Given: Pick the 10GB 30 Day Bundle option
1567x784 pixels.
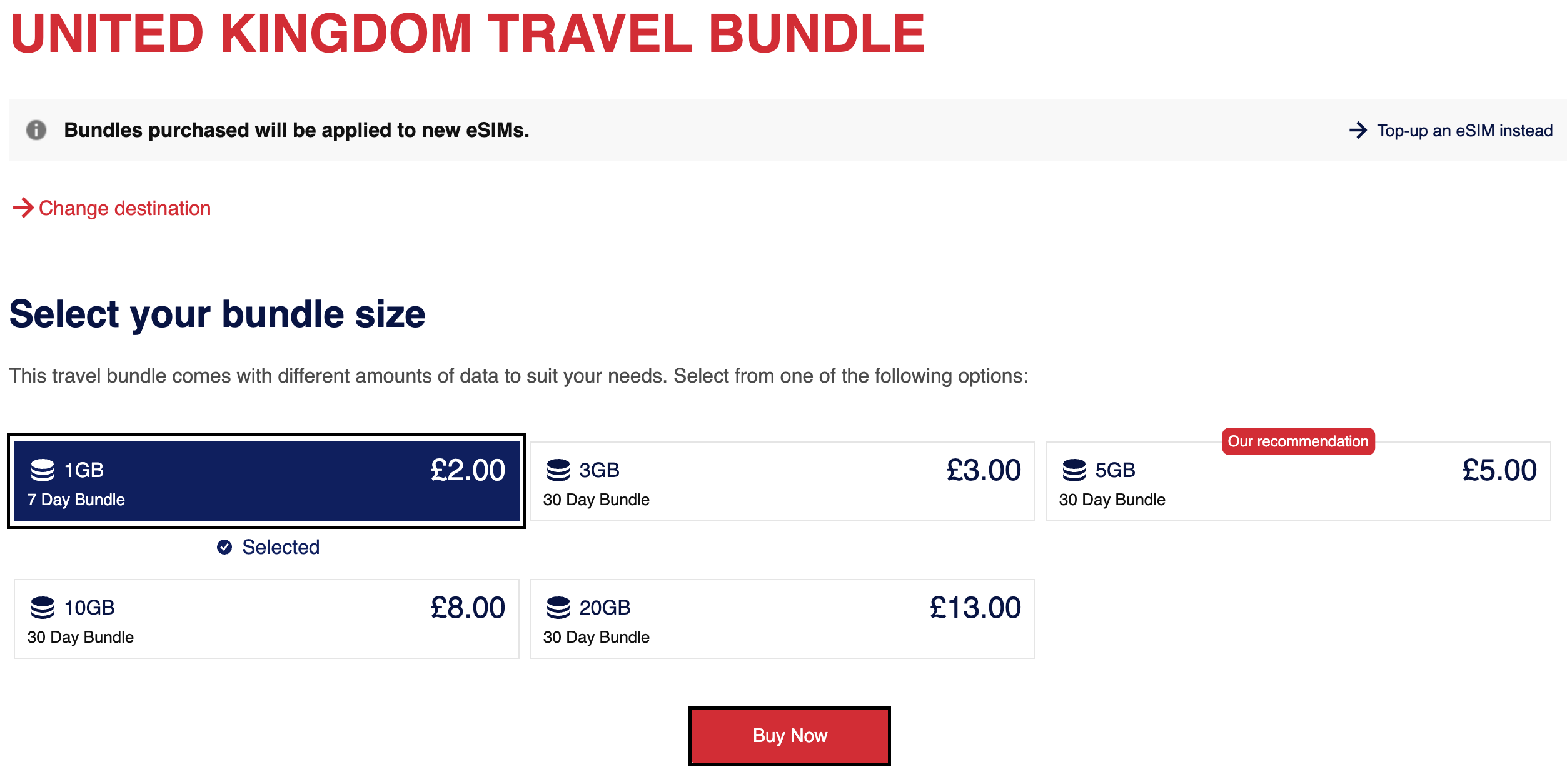Looking at the screenshot, I should click(266, 619).
